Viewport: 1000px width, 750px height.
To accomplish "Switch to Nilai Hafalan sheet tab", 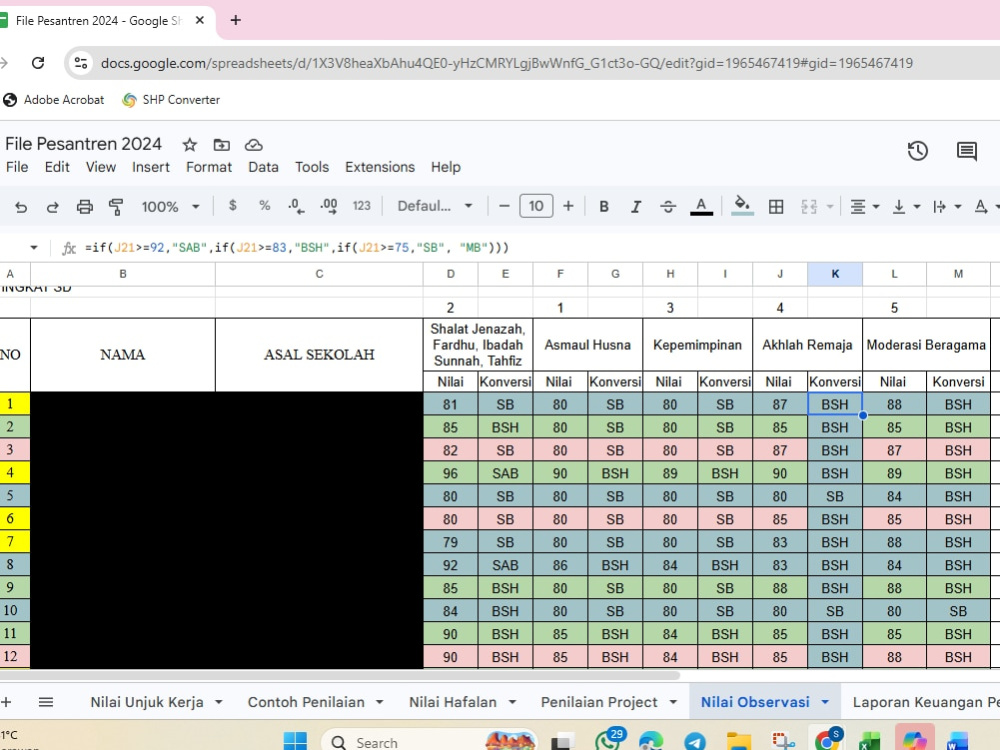I will [x=453, y=702].
